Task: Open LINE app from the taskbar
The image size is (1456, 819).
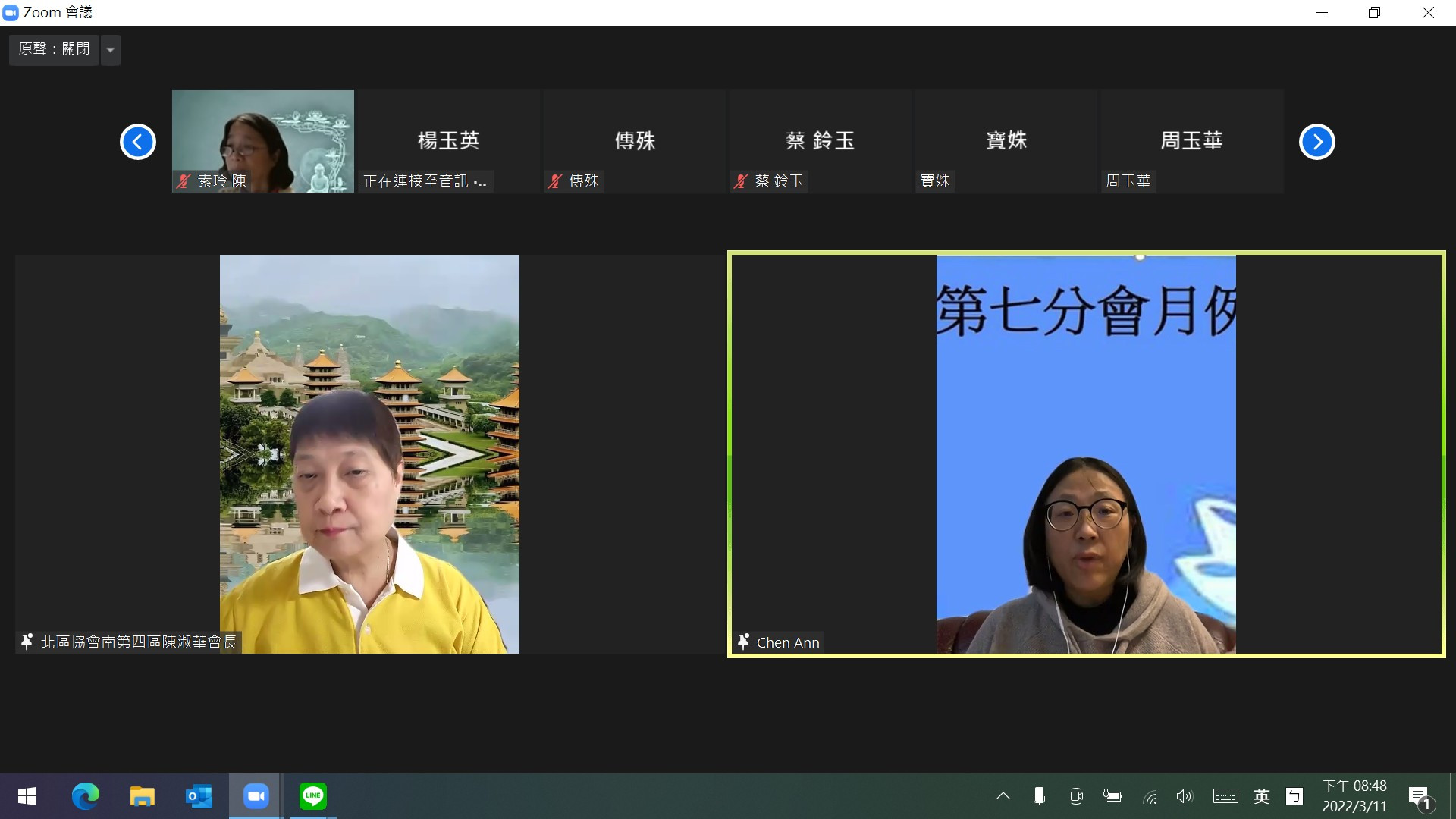Action: 312,795
